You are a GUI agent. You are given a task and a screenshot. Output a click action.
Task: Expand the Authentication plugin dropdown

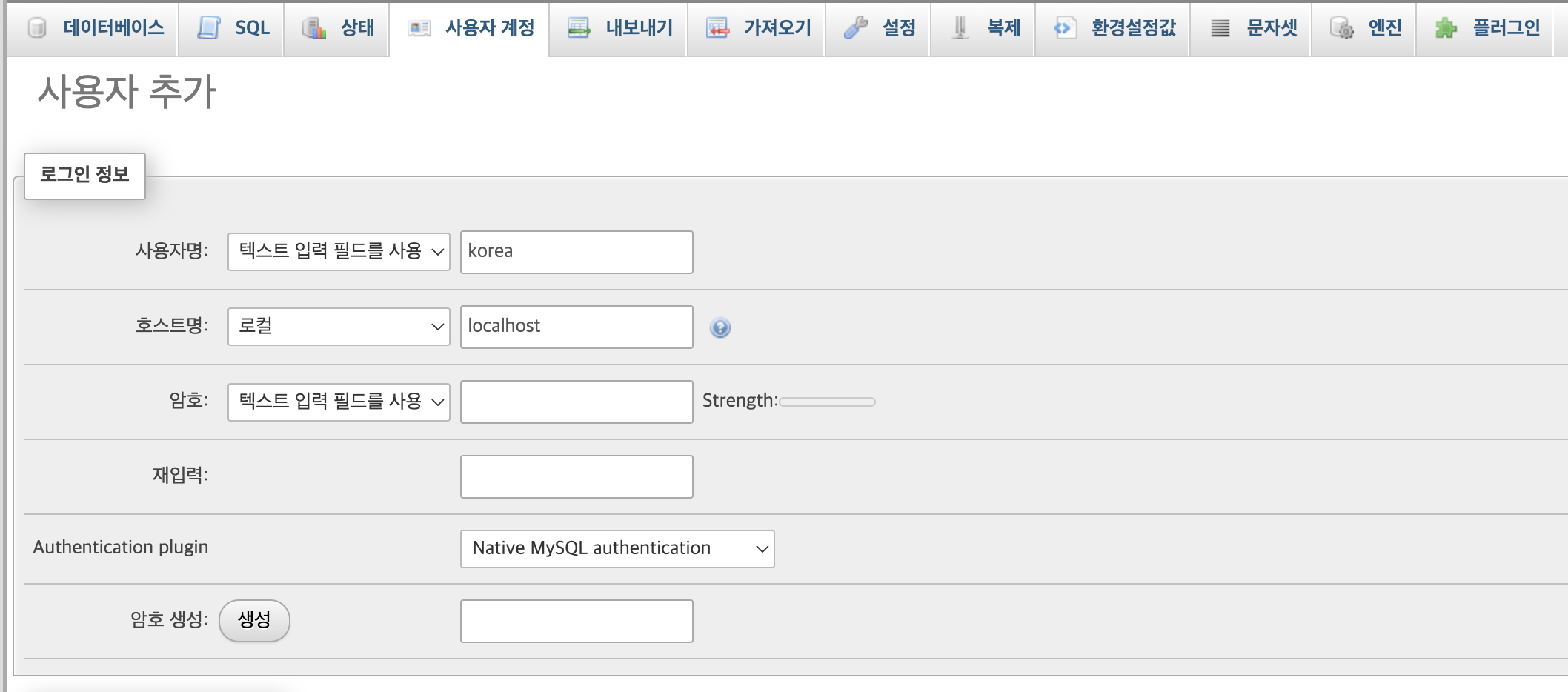point(617,549)
